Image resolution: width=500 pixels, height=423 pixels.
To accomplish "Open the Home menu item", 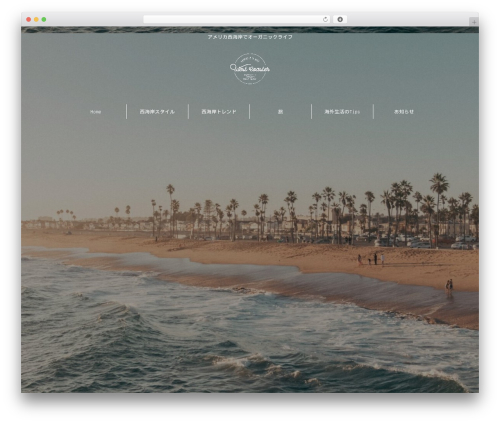I will [95, 112].
